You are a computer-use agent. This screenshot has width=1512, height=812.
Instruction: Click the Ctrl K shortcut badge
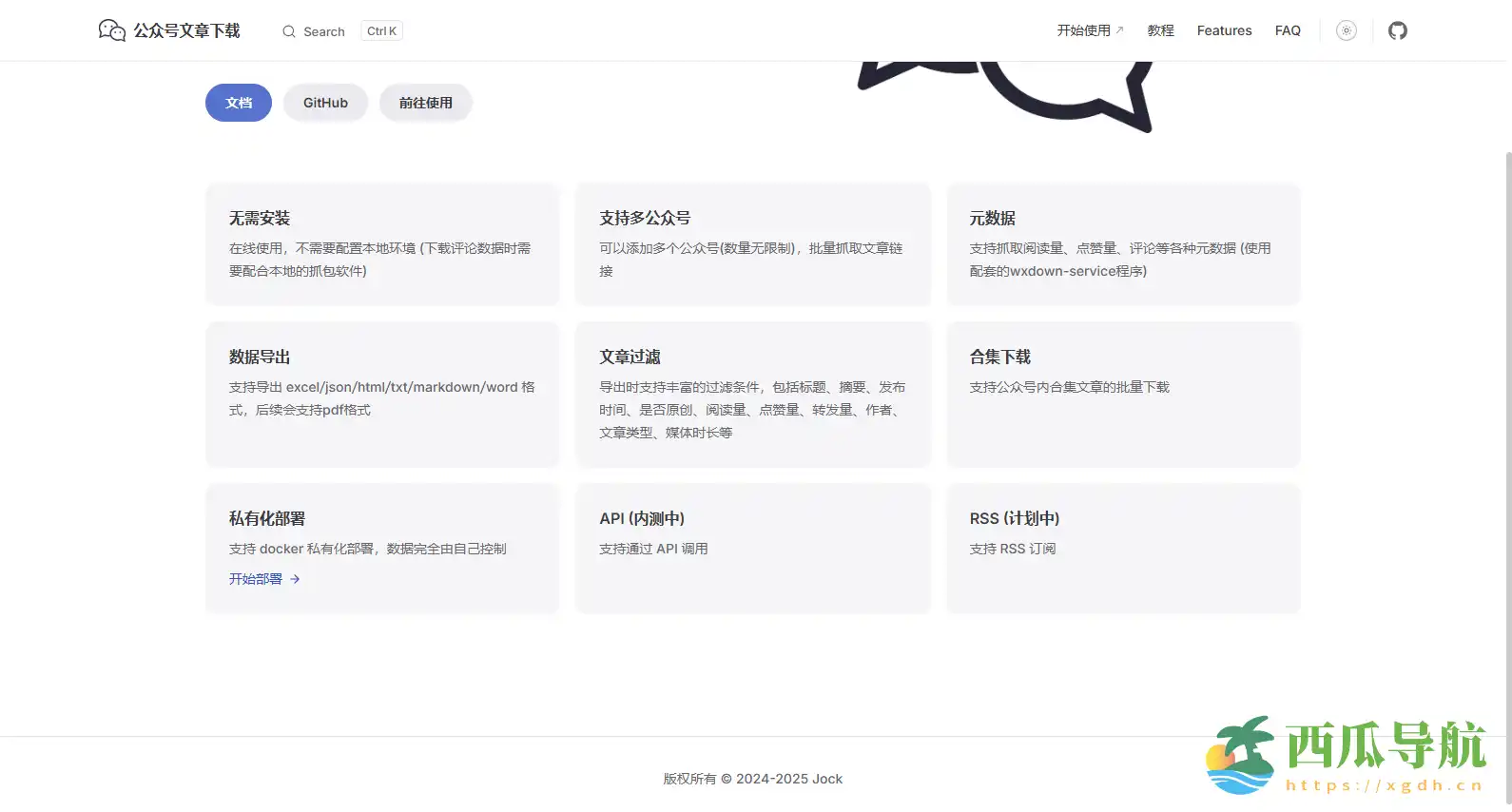(x=381, y=31)
